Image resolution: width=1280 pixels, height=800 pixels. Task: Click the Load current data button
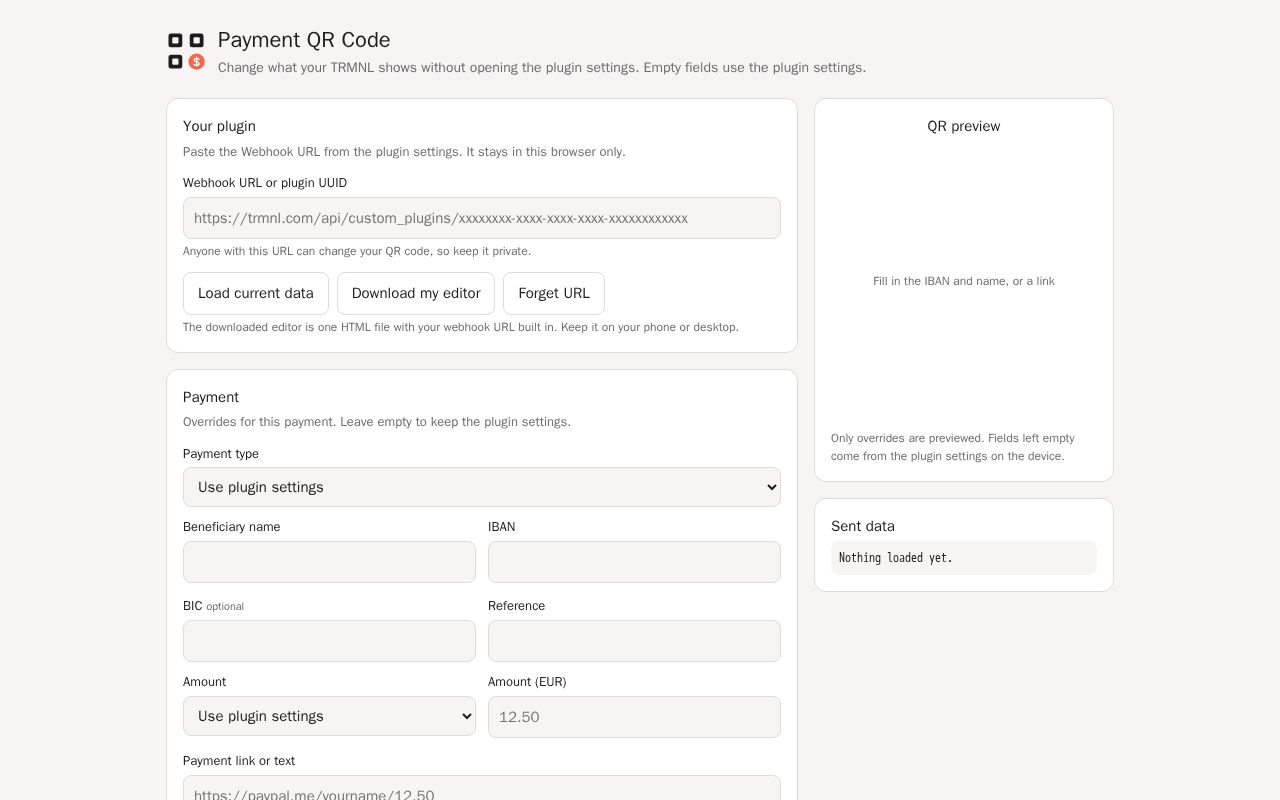click(x=256, y=293)
